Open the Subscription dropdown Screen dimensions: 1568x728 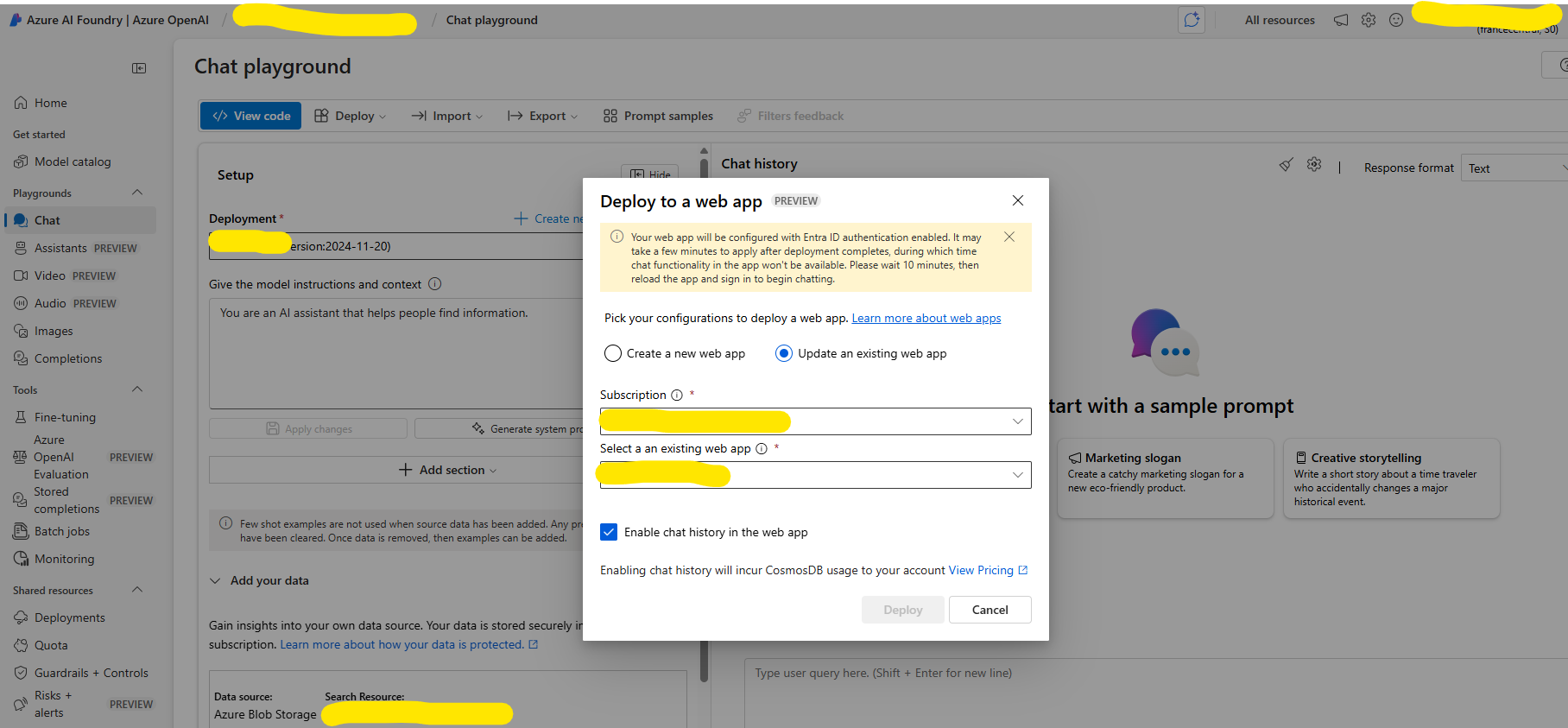tap(815, 421)
